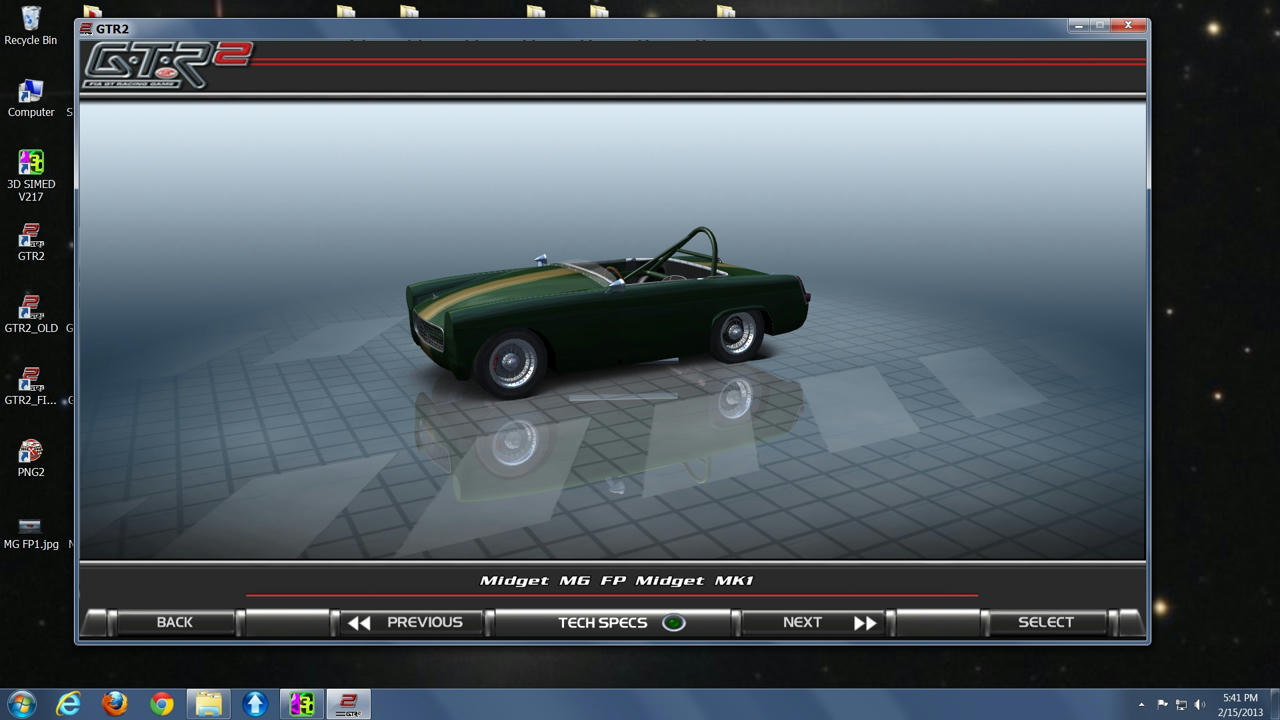
Task: Select the MG FP1.jpg desktop file
Action: [x=31, y=532]
